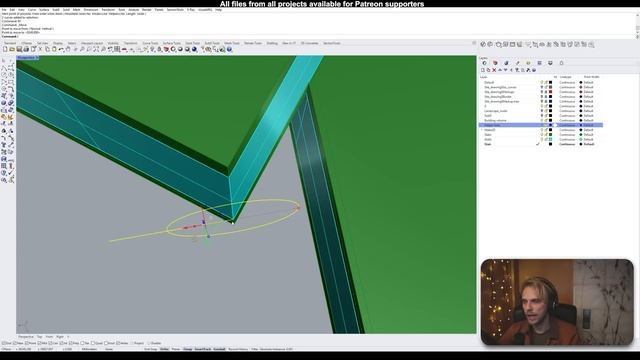Switch to the Solid Tools toolbar tab
Screen dimensions: 640x360
click(193, 43)
